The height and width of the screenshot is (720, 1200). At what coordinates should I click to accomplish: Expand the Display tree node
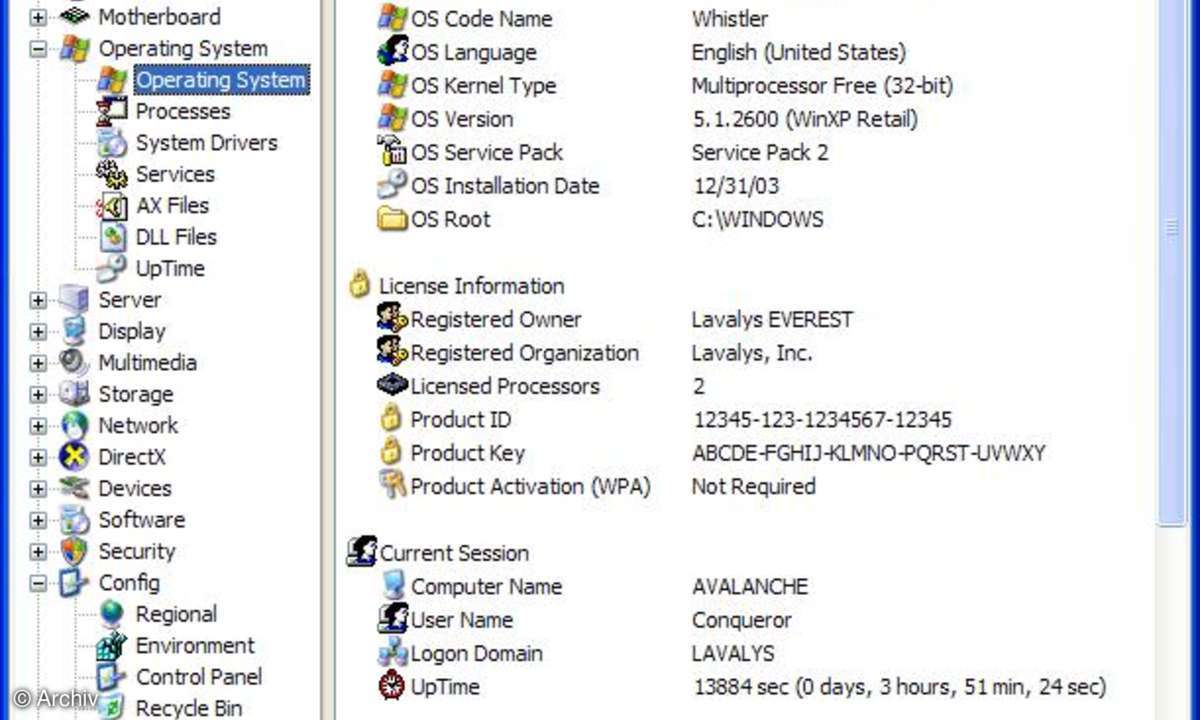click(x=38, y=332)
